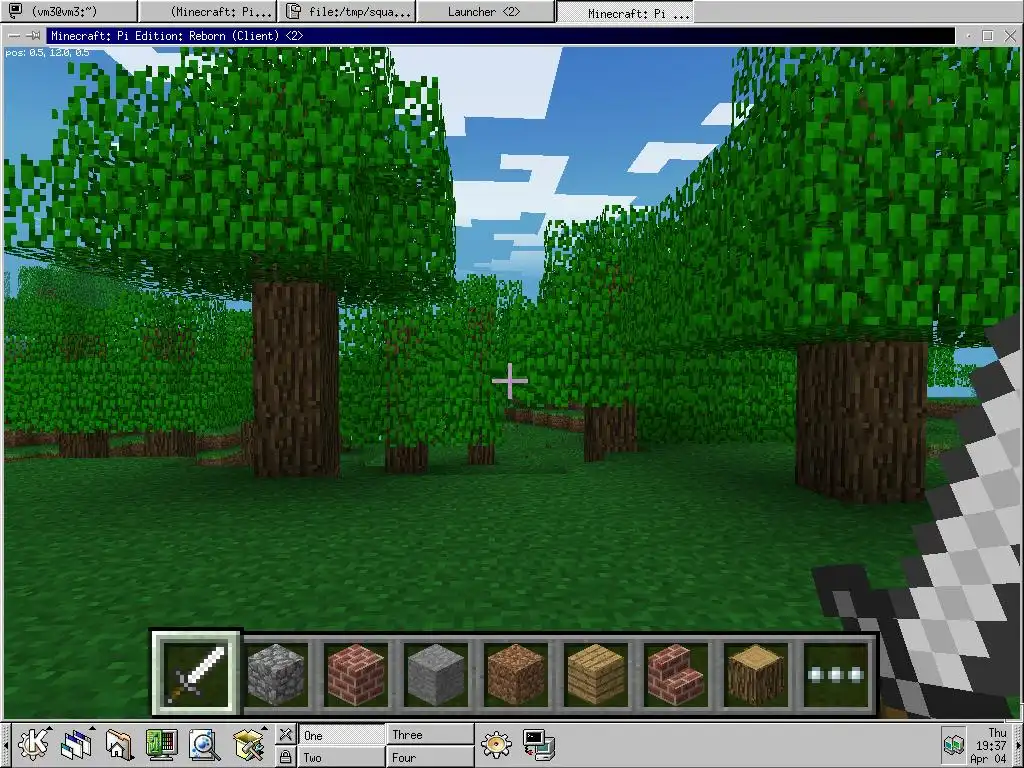This screenshot has height=768, width=1024.
Task: Switch to virtual desktop Two
Action: [x=342, y=758]
